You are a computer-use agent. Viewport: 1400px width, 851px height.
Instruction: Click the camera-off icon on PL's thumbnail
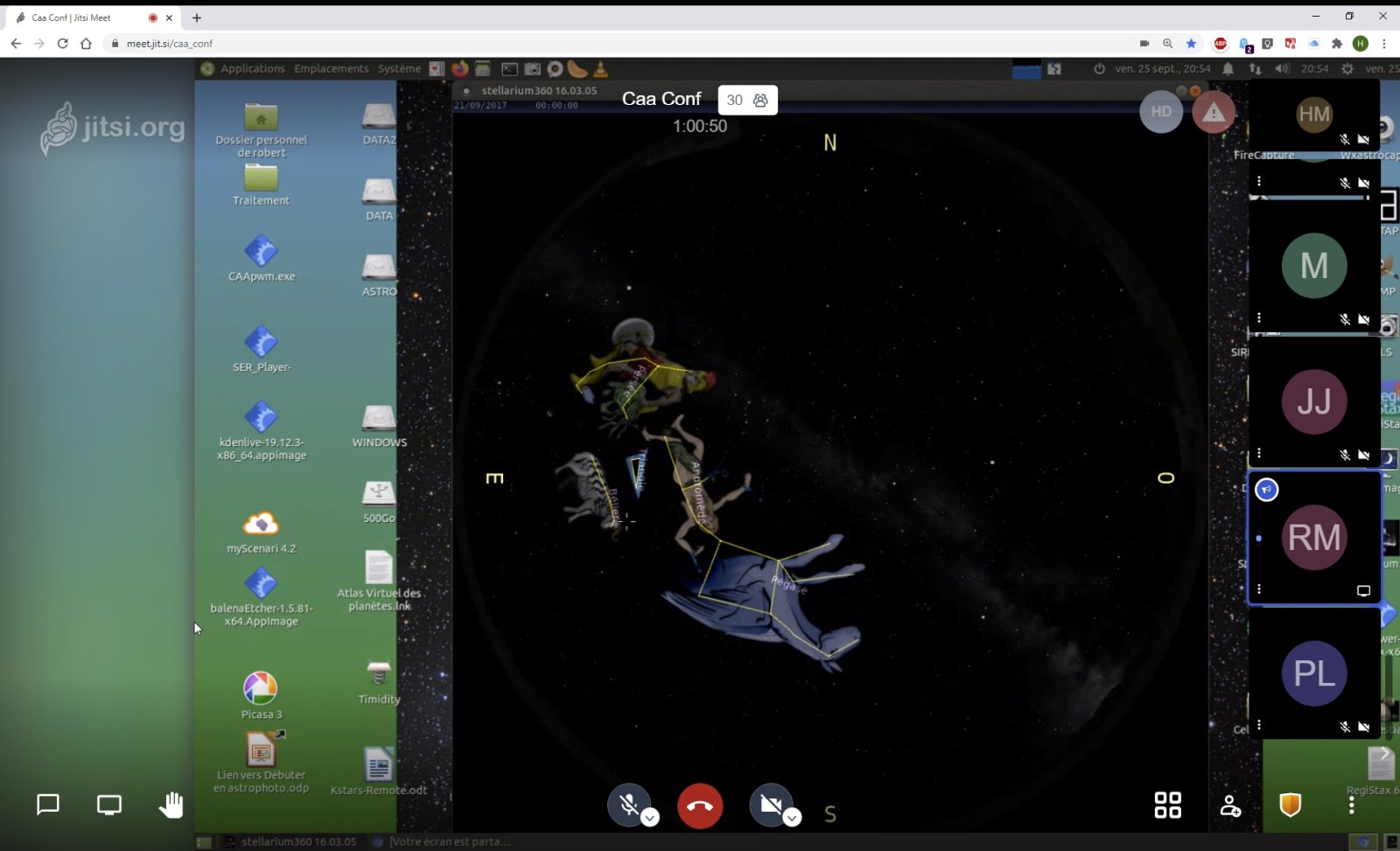[x=1363, y=727]
